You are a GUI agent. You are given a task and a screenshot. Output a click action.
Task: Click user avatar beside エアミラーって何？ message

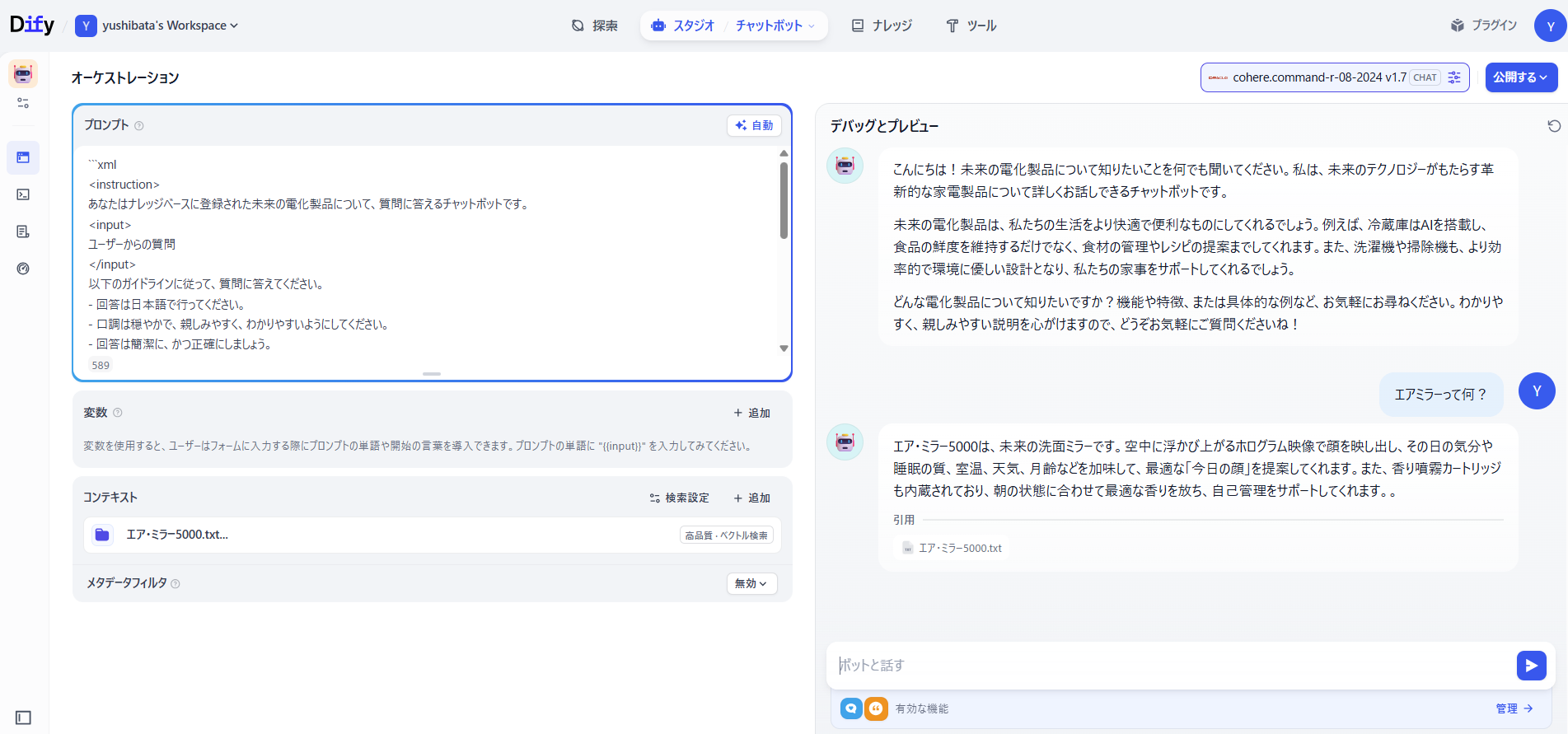(x=1537, y=391)
